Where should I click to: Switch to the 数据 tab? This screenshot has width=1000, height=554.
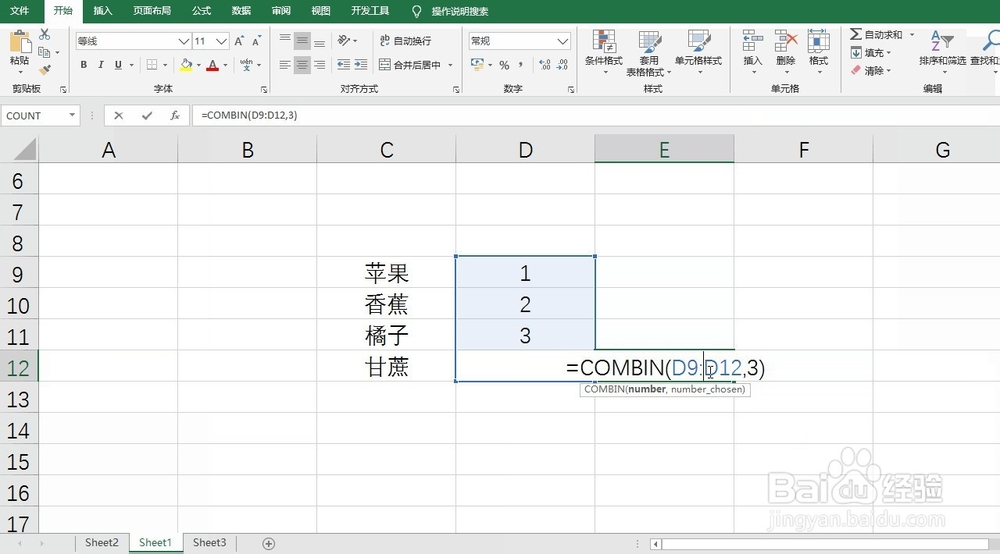click(x=241, y=11)
